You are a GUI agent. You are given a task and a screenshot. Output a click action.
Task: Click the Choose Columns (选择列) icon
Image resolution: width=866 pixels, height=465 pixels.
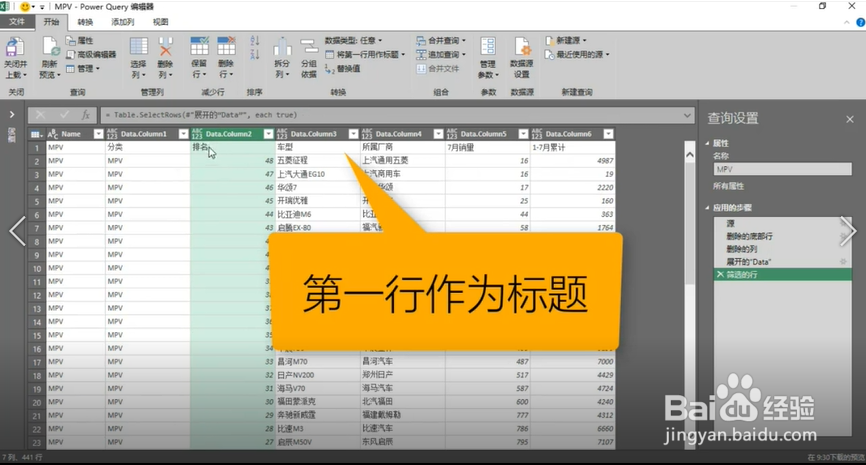[139, 46]
